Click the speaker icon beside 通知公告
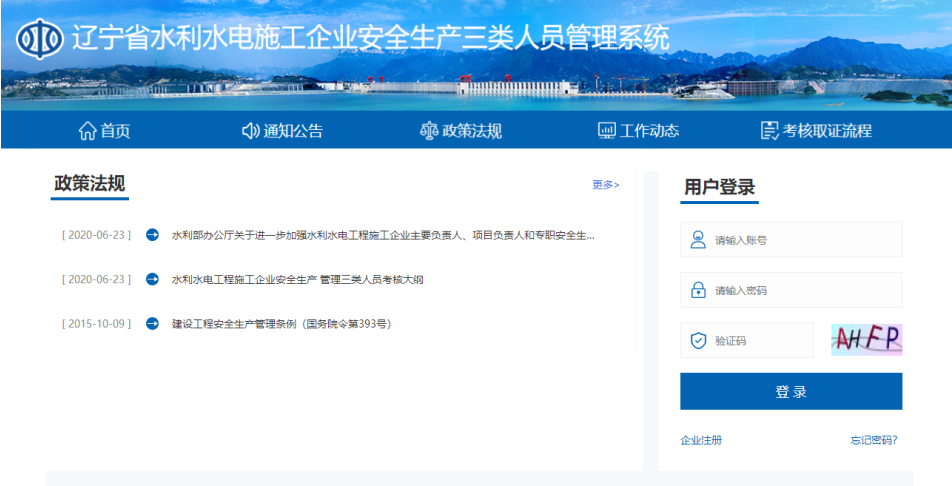Image resolution: width=952 pixels, height=486 pixels. pos(251,131)
